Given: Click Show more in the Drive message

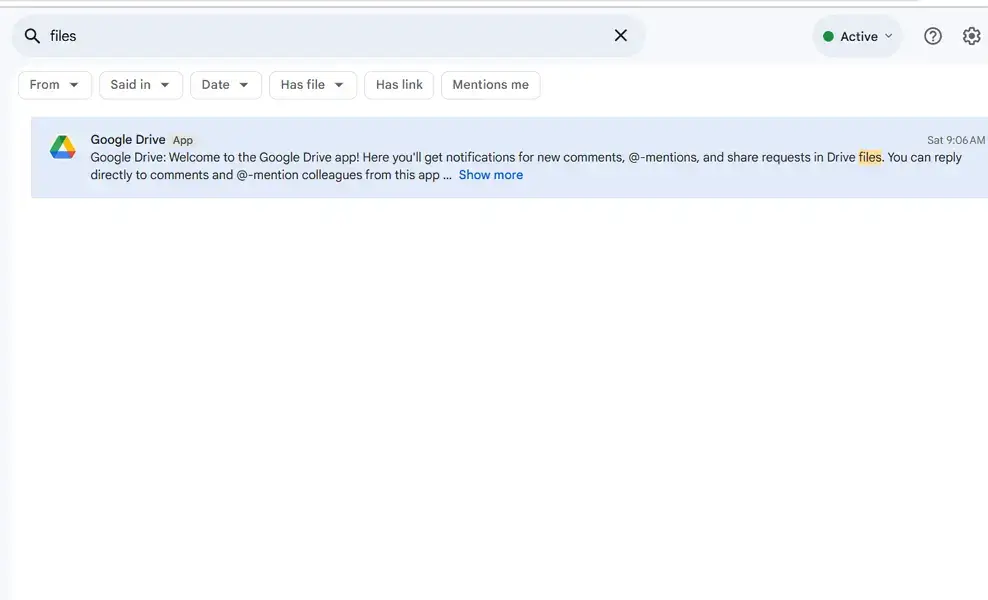Looking at the screenshot, I should (491, 175).
